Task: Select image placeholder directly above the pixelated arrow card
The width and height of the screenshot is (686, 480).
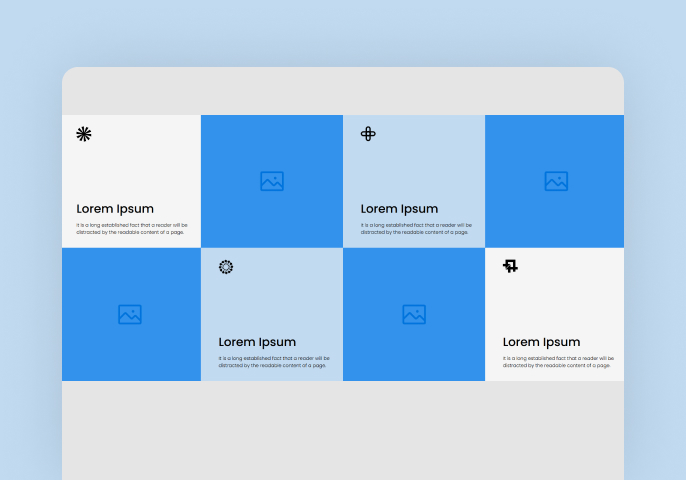Action: [x=554, y=181]
